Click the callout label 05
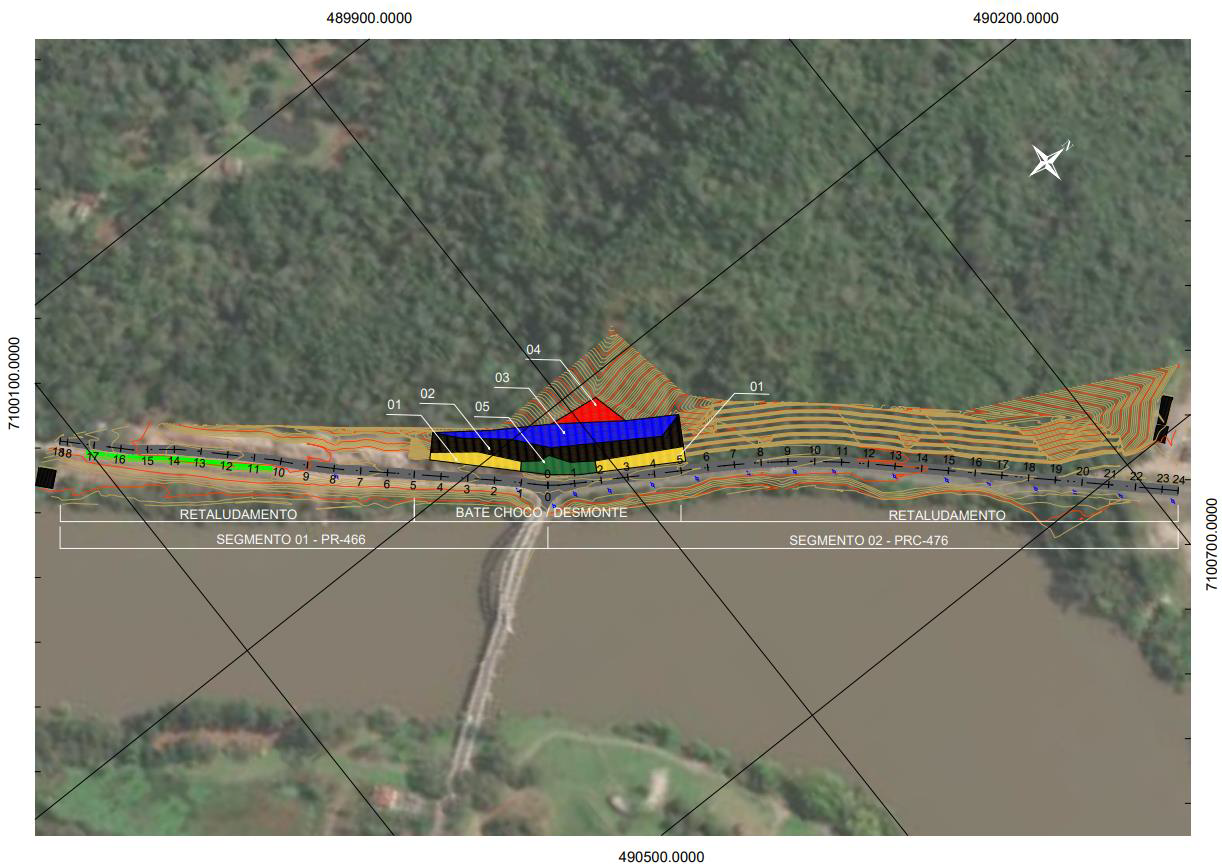 click(482, 407)
